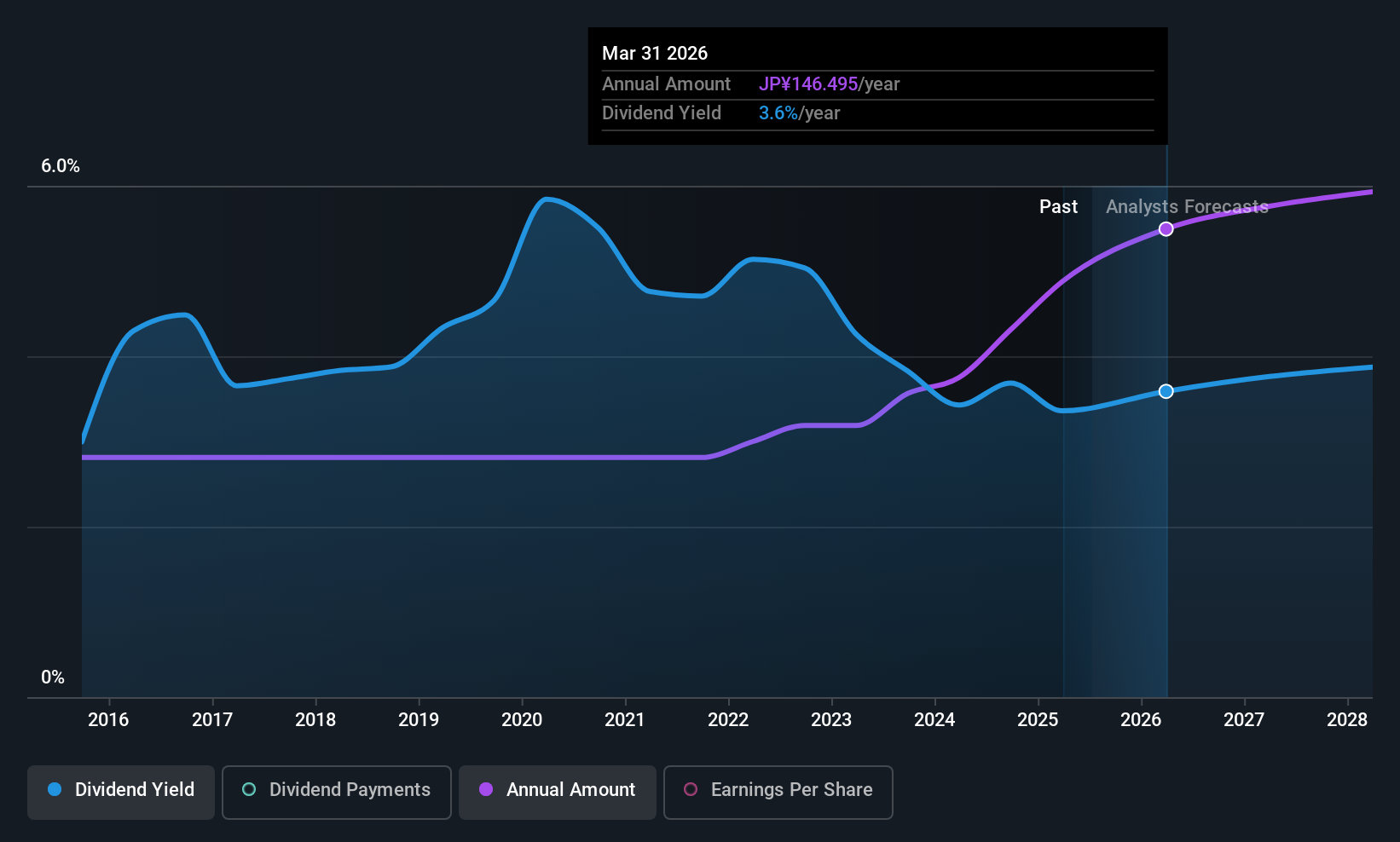Click the blue Dividend Yield legend dot
Viewport: 1400px width, 842px height.
point(55,790)
